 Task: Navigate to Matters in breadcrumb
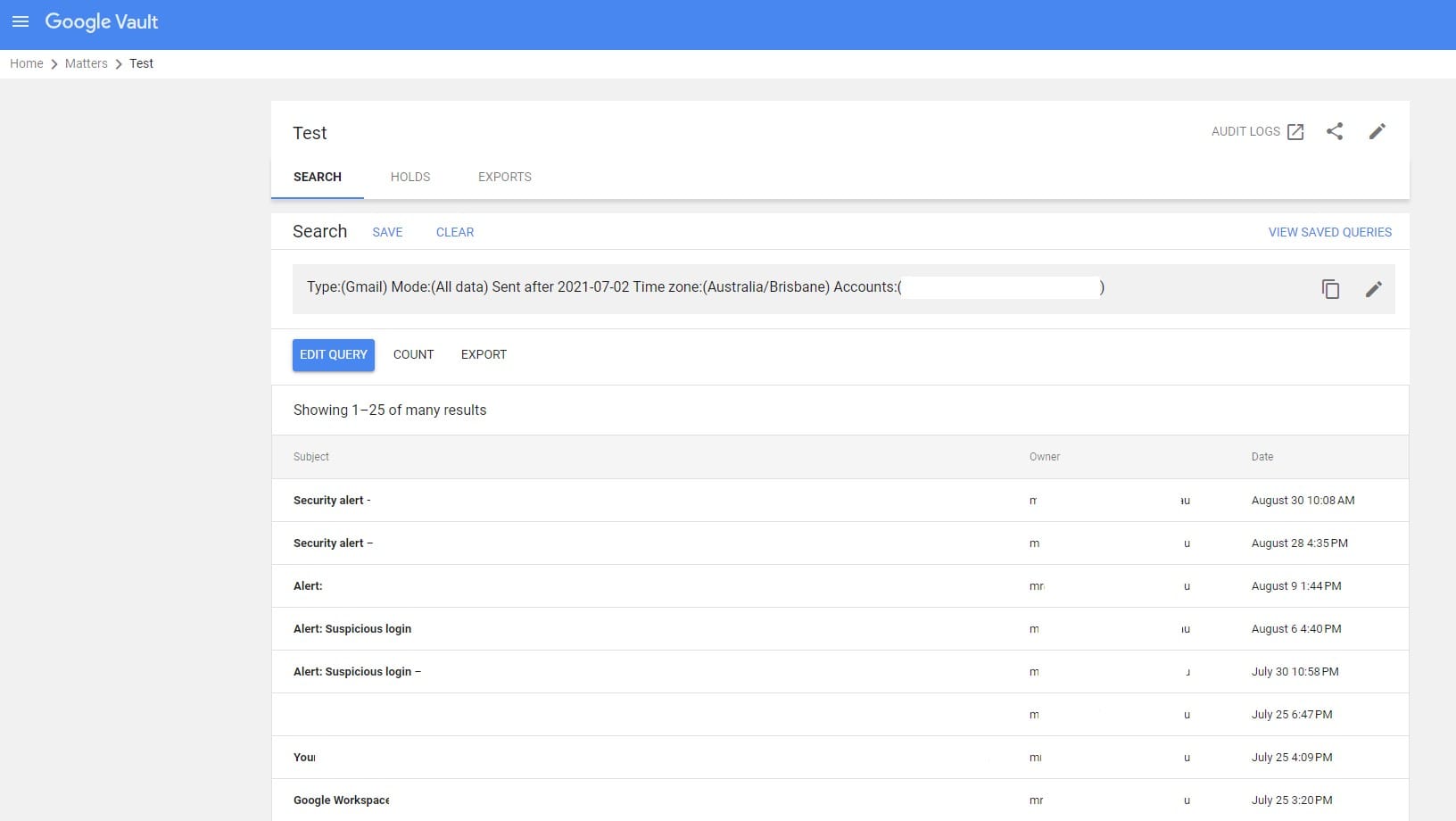pos(87,63)
